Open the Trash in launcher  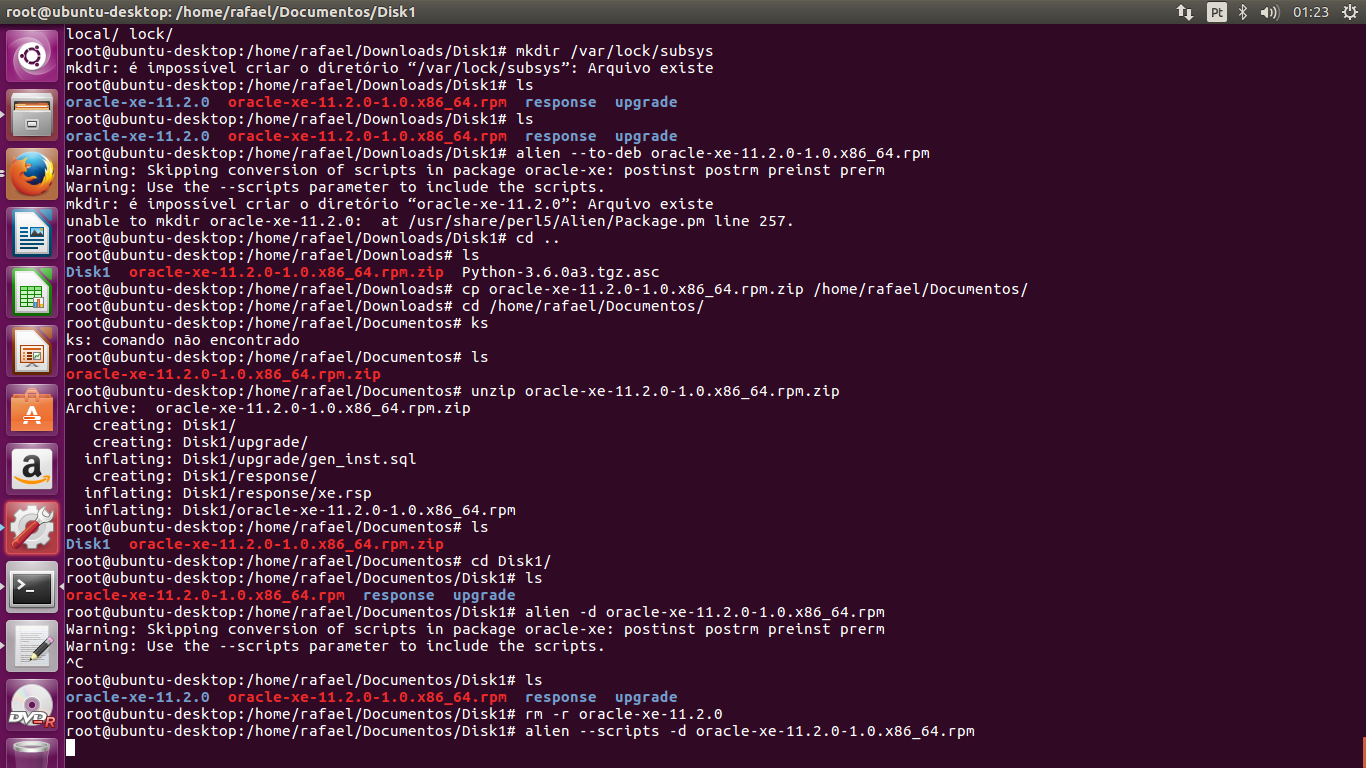tap(32, 754)
